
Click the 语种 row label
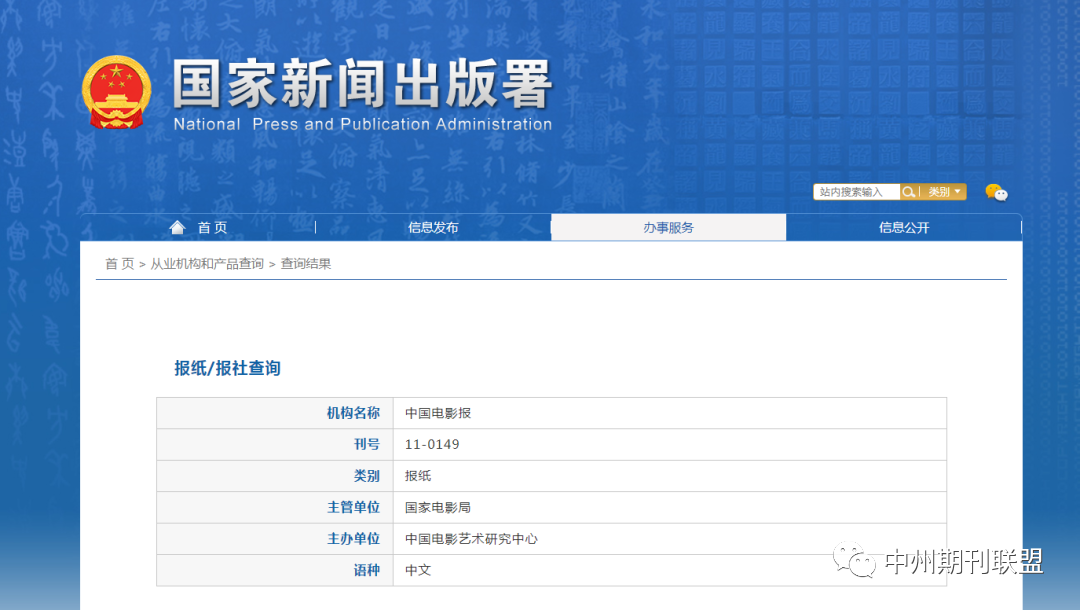pyautogui.click(x=367, y=570)
